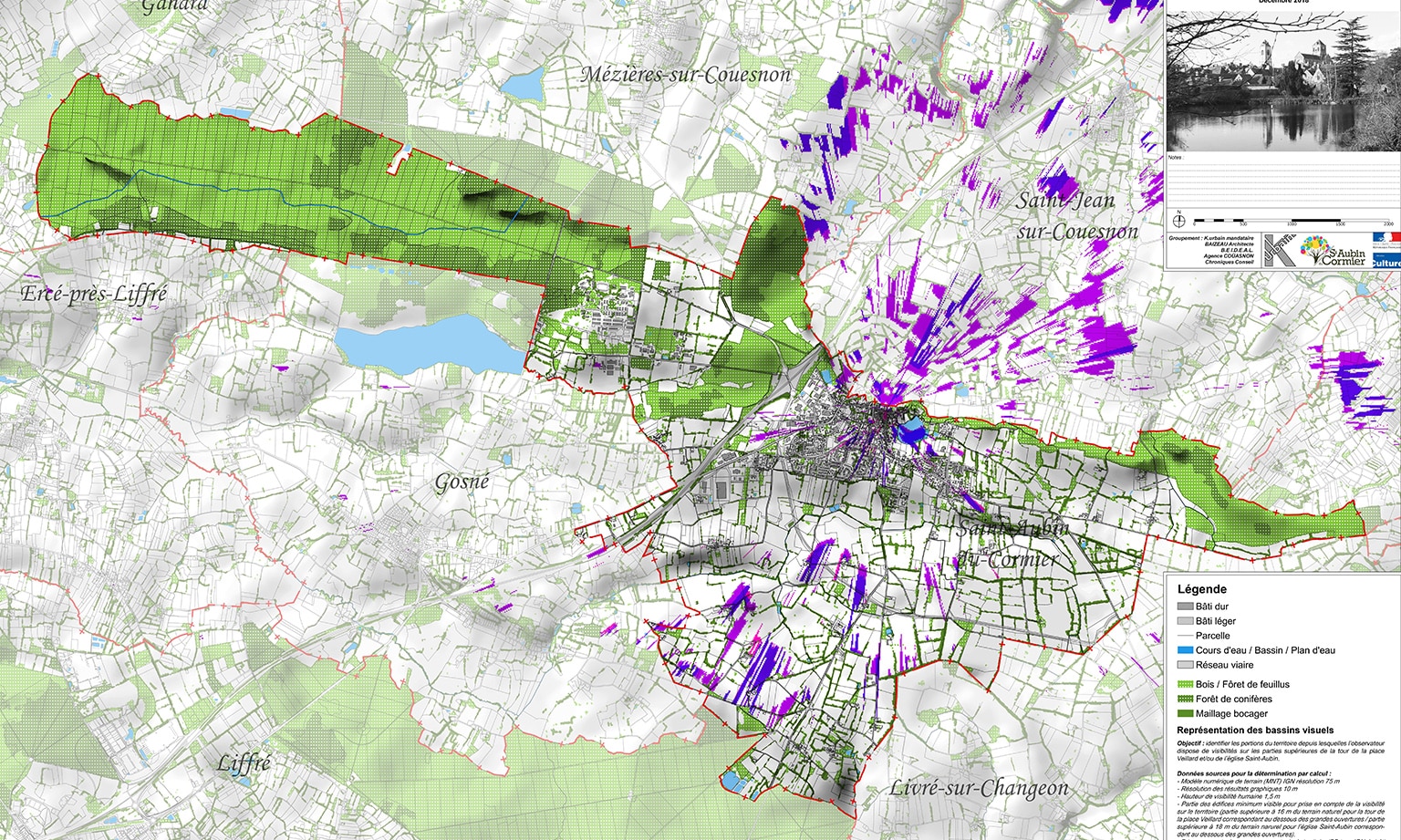
Task: Click the 'Gosné' commune label
Action: pyautogui.click(x=462, y=482)
